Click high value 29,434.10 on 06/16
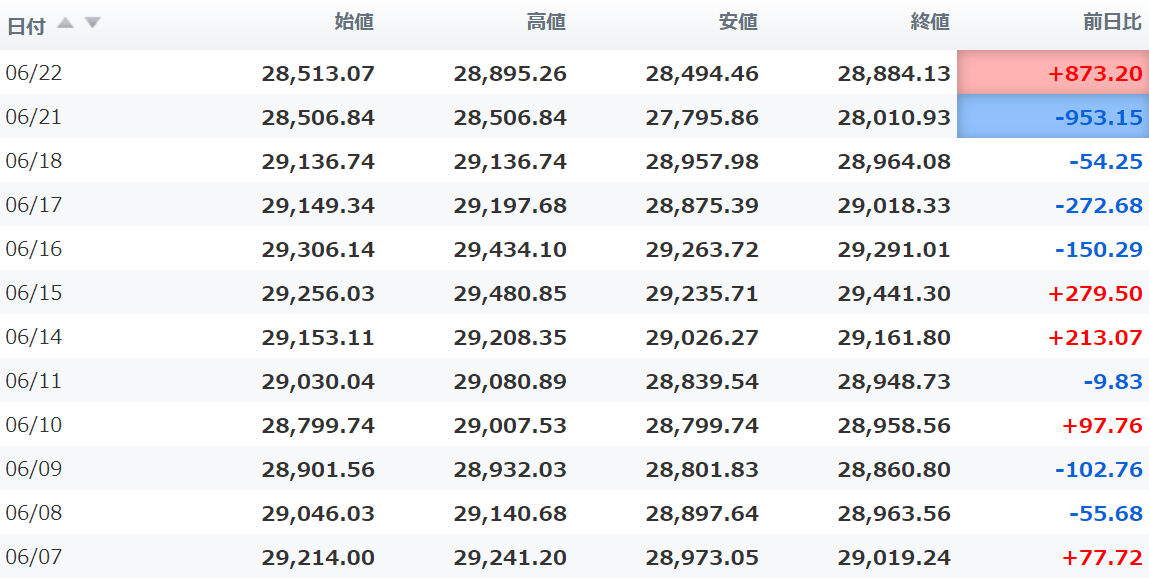 click(510, 249)
